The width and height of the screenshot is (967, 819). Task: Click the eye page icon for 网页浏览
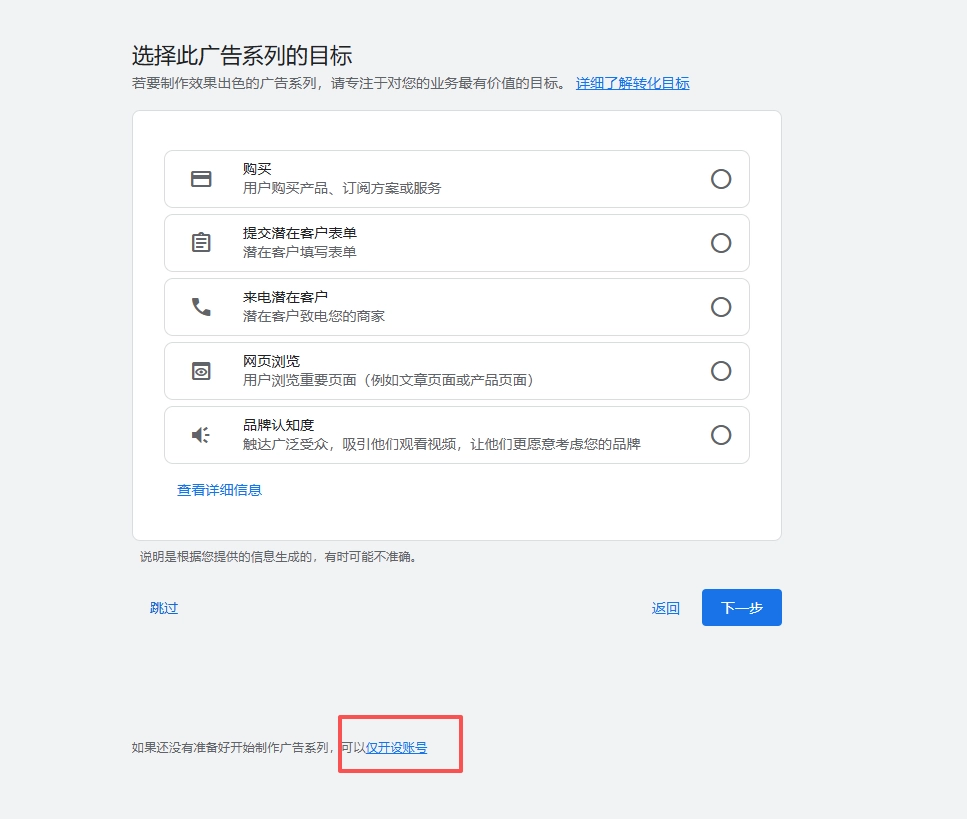pos(201,371)
